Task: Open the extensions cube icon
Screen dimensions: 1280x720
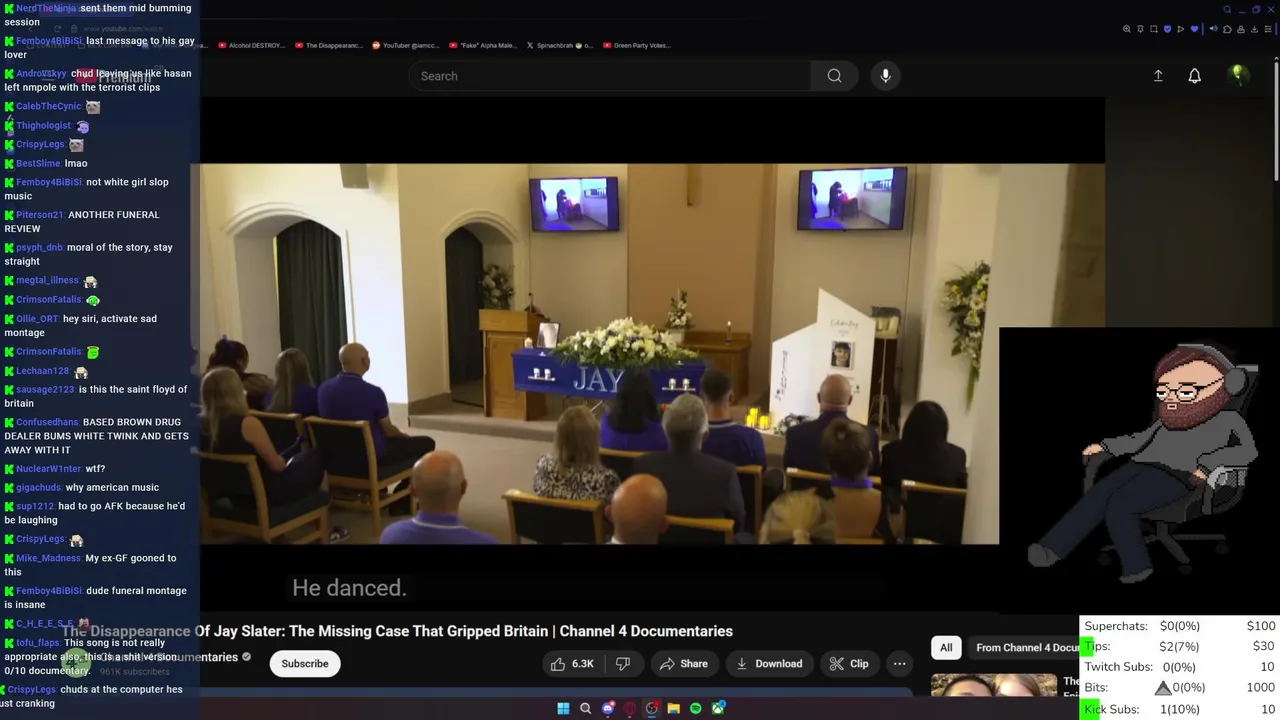Action: [x=1227, y=29]
